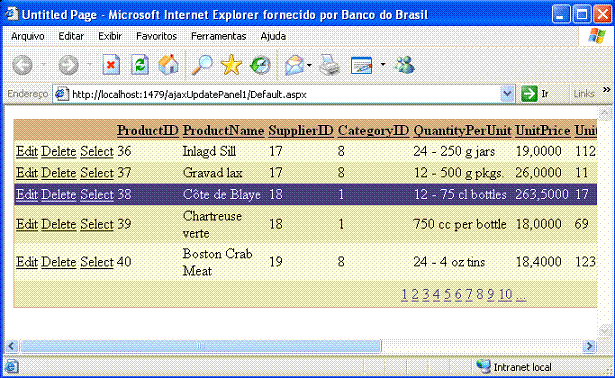Click the ellipsis more-pages link
This screenshot has width=615, height=378.
(521, 296)
